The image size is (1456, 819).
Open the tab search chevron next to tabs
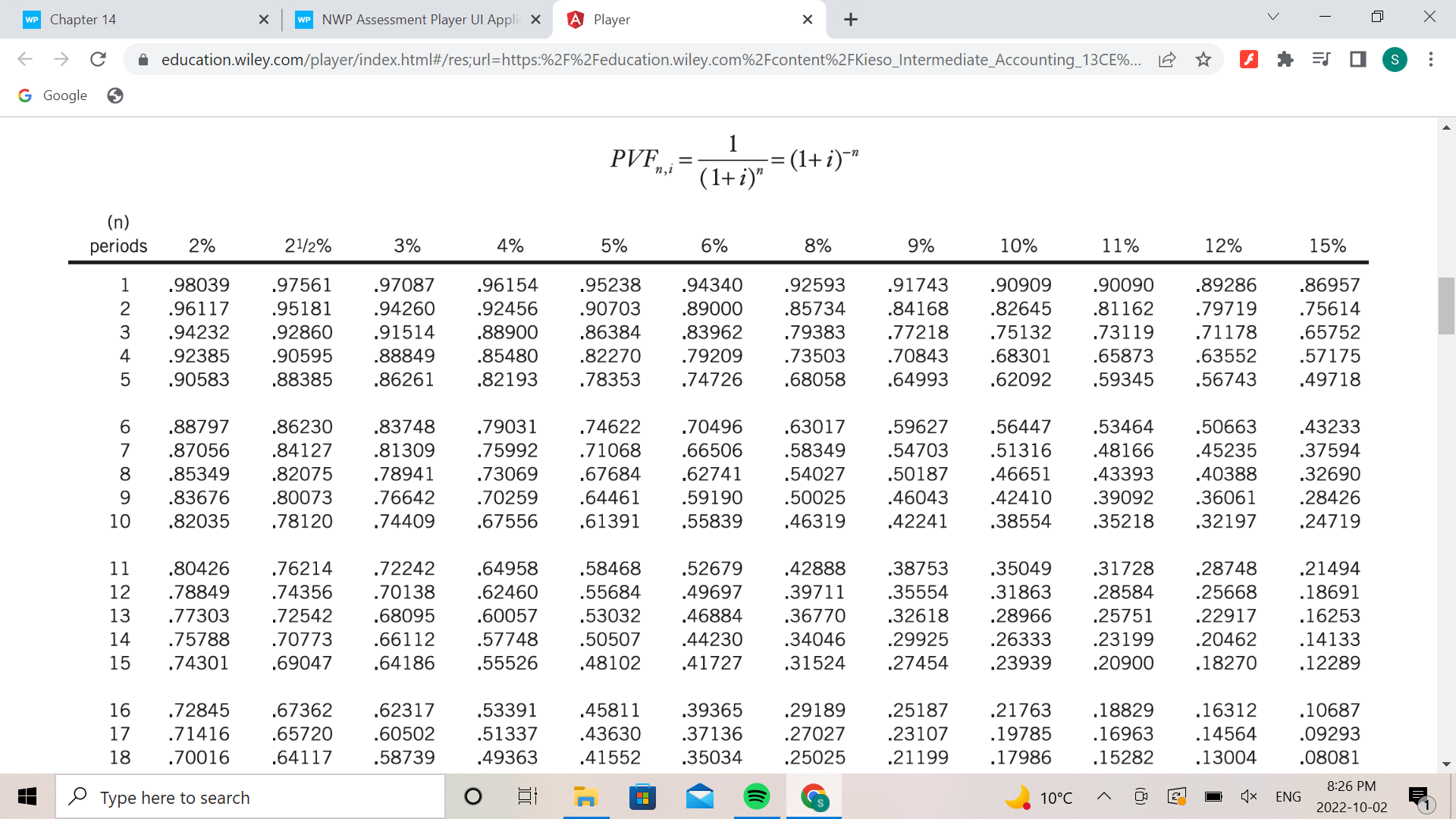click(x=1272, y=16)
